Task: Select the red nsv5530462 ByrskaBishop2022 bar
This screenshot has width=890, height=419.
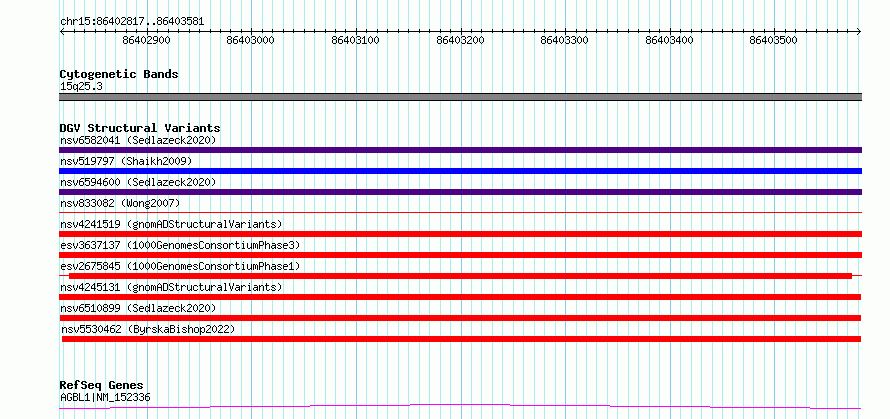Action: click(x=461, y=339)
